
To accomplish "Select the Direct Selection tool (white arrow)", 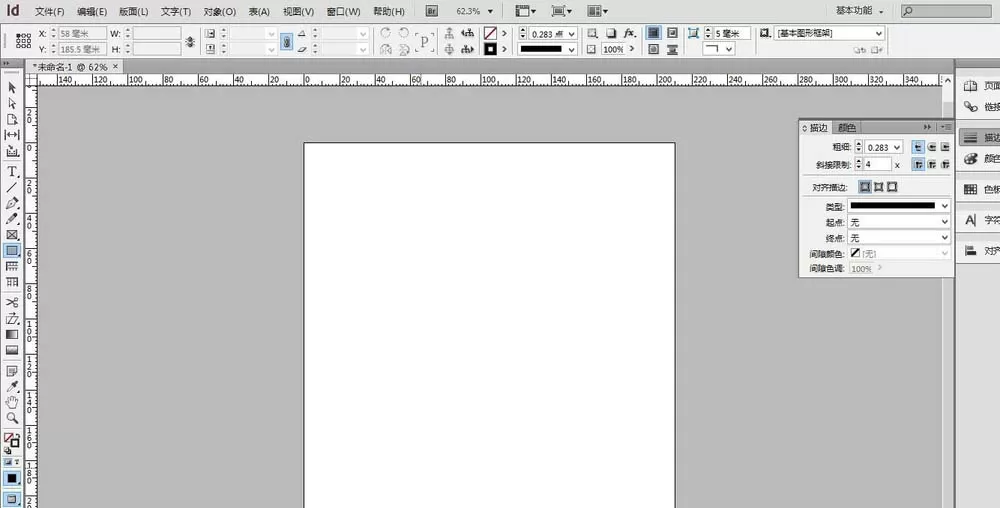I will point(12,103).
